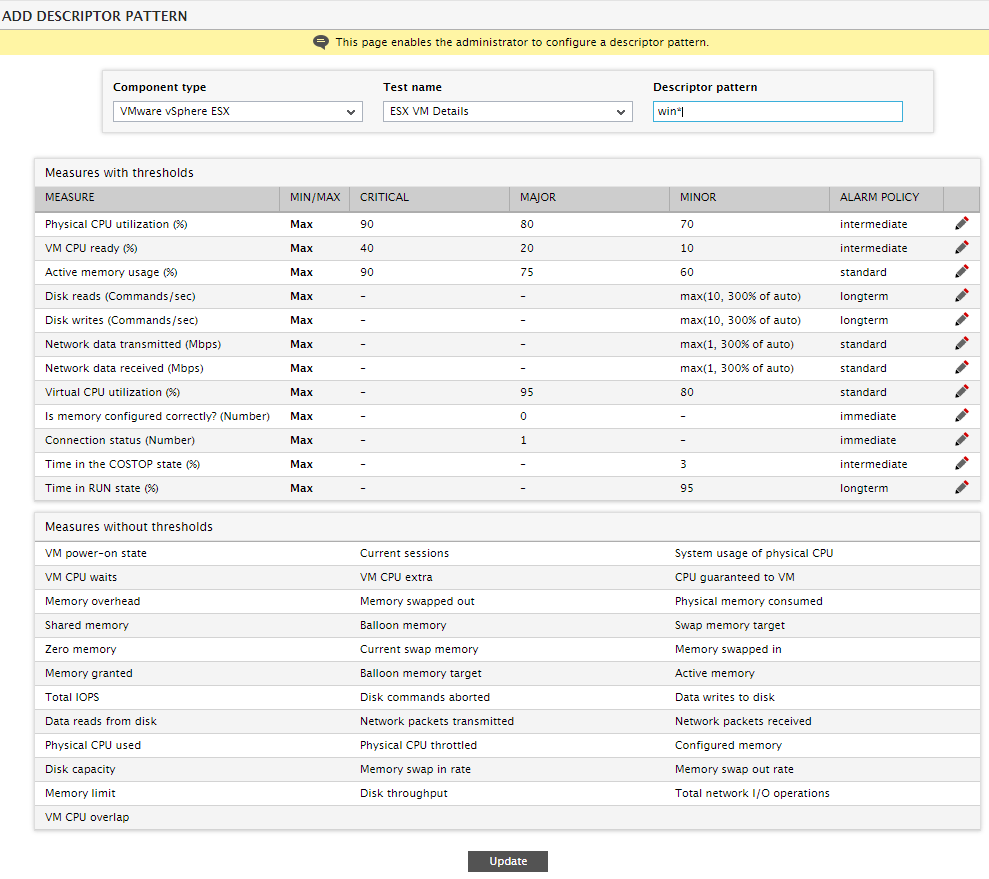Click the Update button
The width and height of the screenshot is (989, 879).
click(x=508, y=861)
